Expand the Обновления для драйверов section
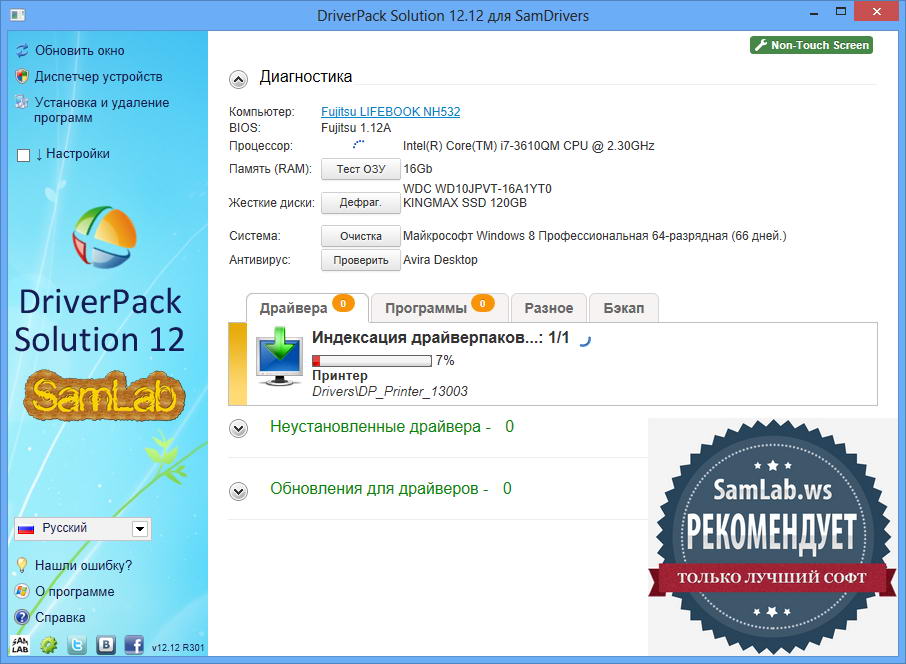This screenshot has height=664, width=906. (x=238, y=491)
